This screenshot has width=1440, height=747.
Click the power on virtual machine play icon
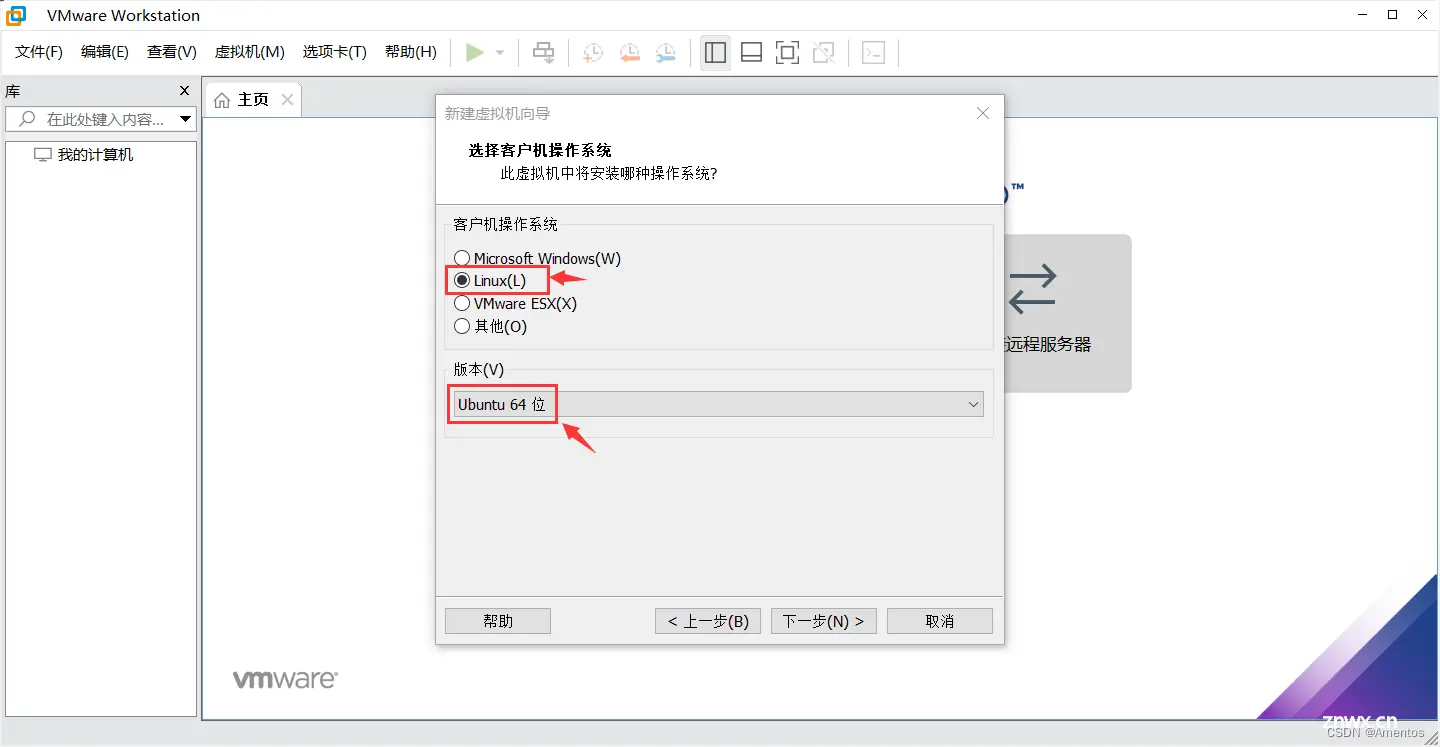point(475,52)
